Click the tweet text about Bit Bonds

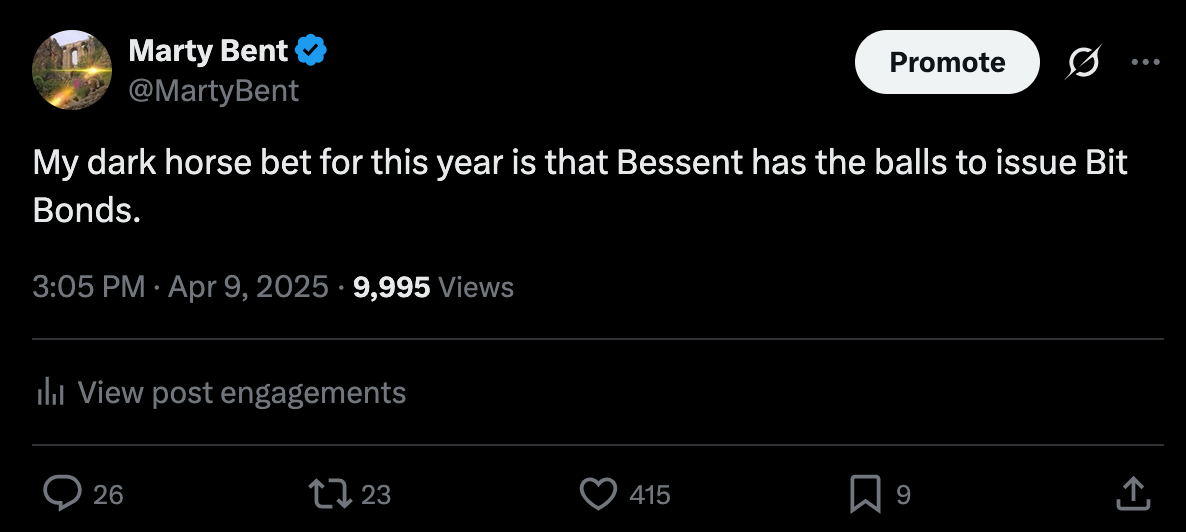point(580,186)
